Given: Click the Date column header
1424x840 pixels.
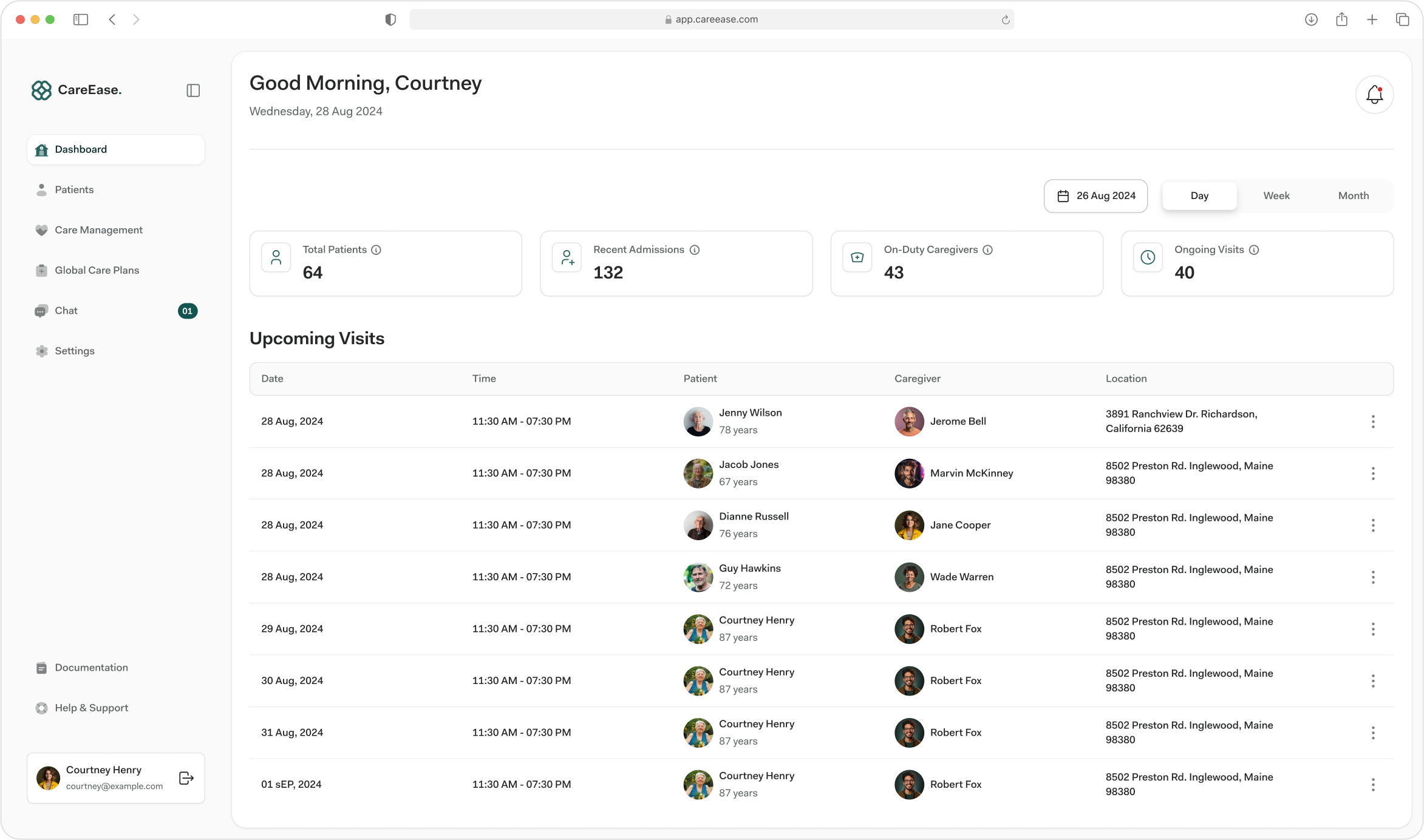Looking at the screenshot, I should tap(272, 379).
